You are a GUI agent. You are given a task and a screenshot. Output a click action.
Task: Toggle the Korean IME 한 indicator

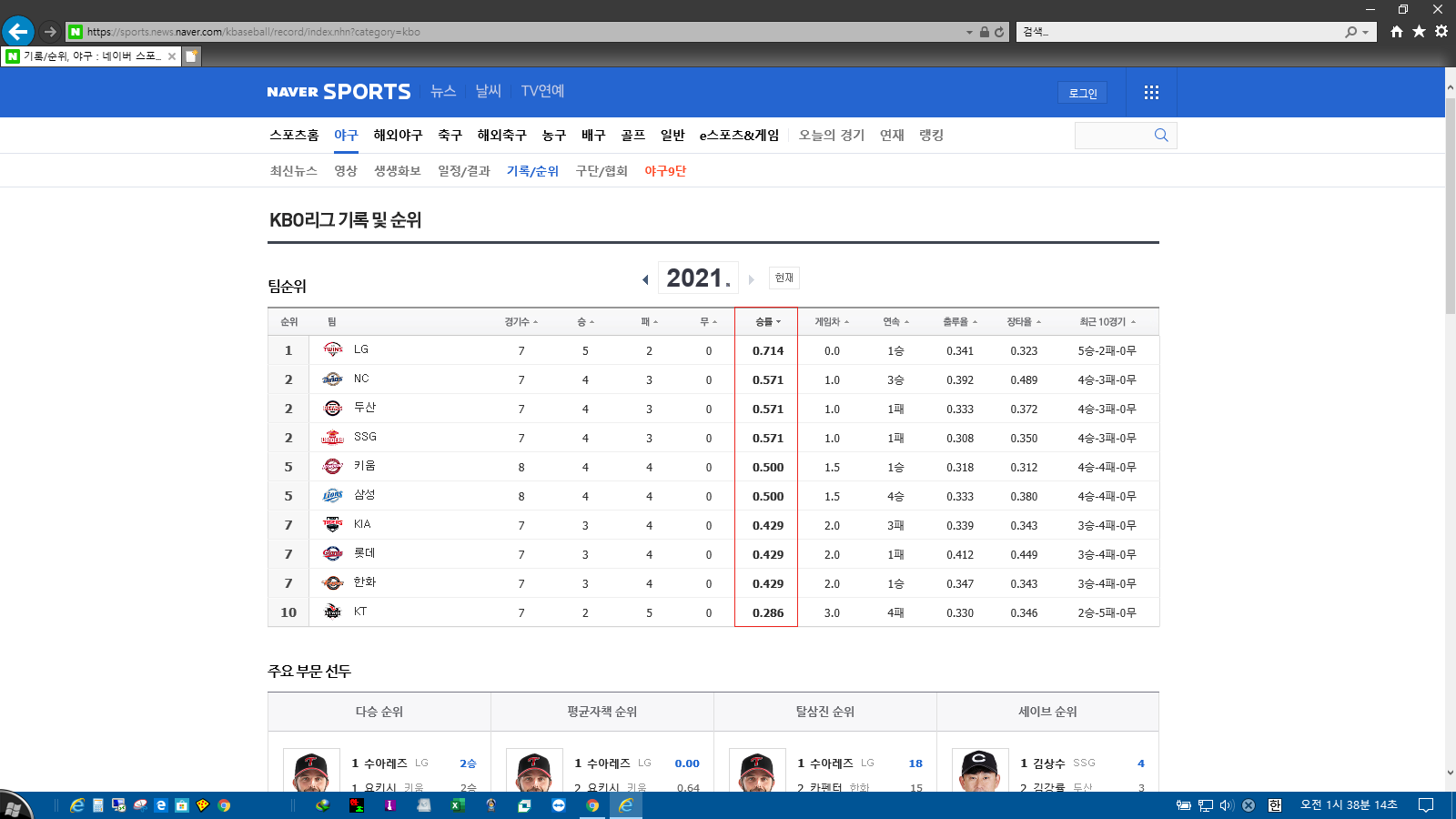point(1275,805)
